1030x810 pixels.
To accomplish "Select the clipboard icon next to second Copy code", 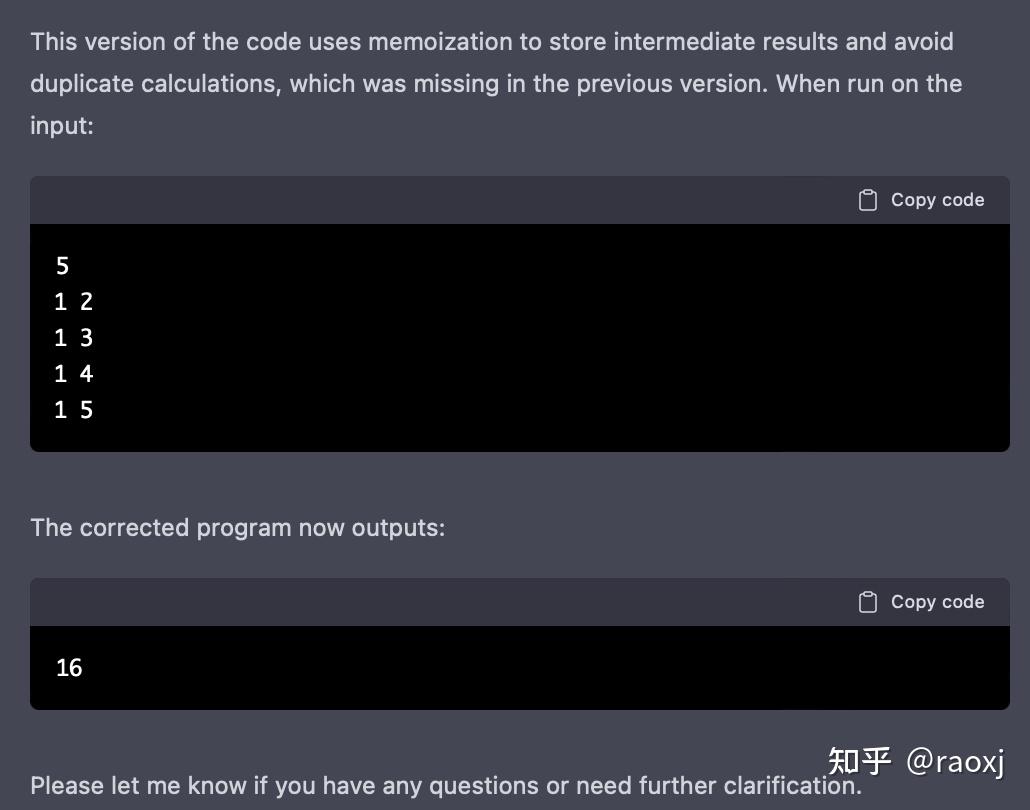I will pyautogui.click(x=866, y=601).
